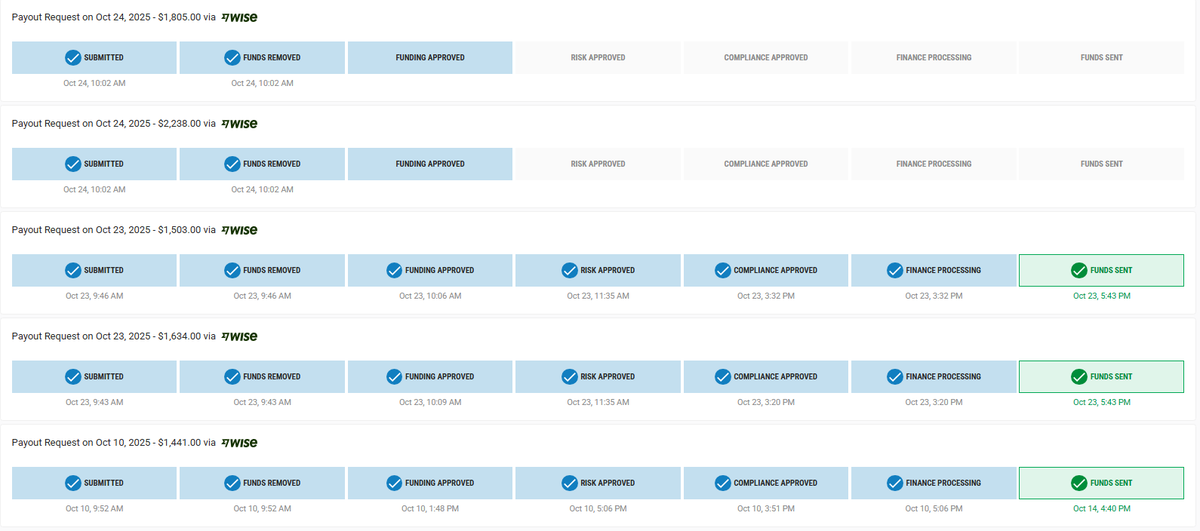This screenshot has width=1200, height=531.
Task: Click the Oct 10, 3:51 PM timestamp
Action: pyautogui.click(x=766, y=508)
